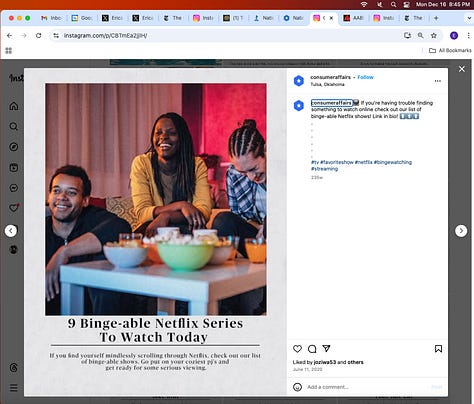The image size is (474, 404).
Task: Open the #bingewatching hashtag
Action: click(393, 162)
